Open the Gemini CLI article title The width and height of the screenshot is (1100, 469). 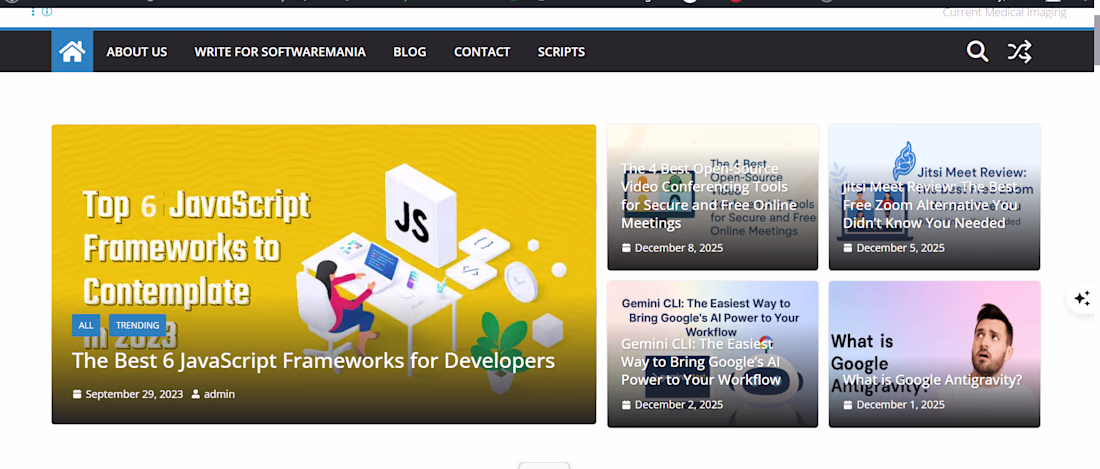pos(701,362)
